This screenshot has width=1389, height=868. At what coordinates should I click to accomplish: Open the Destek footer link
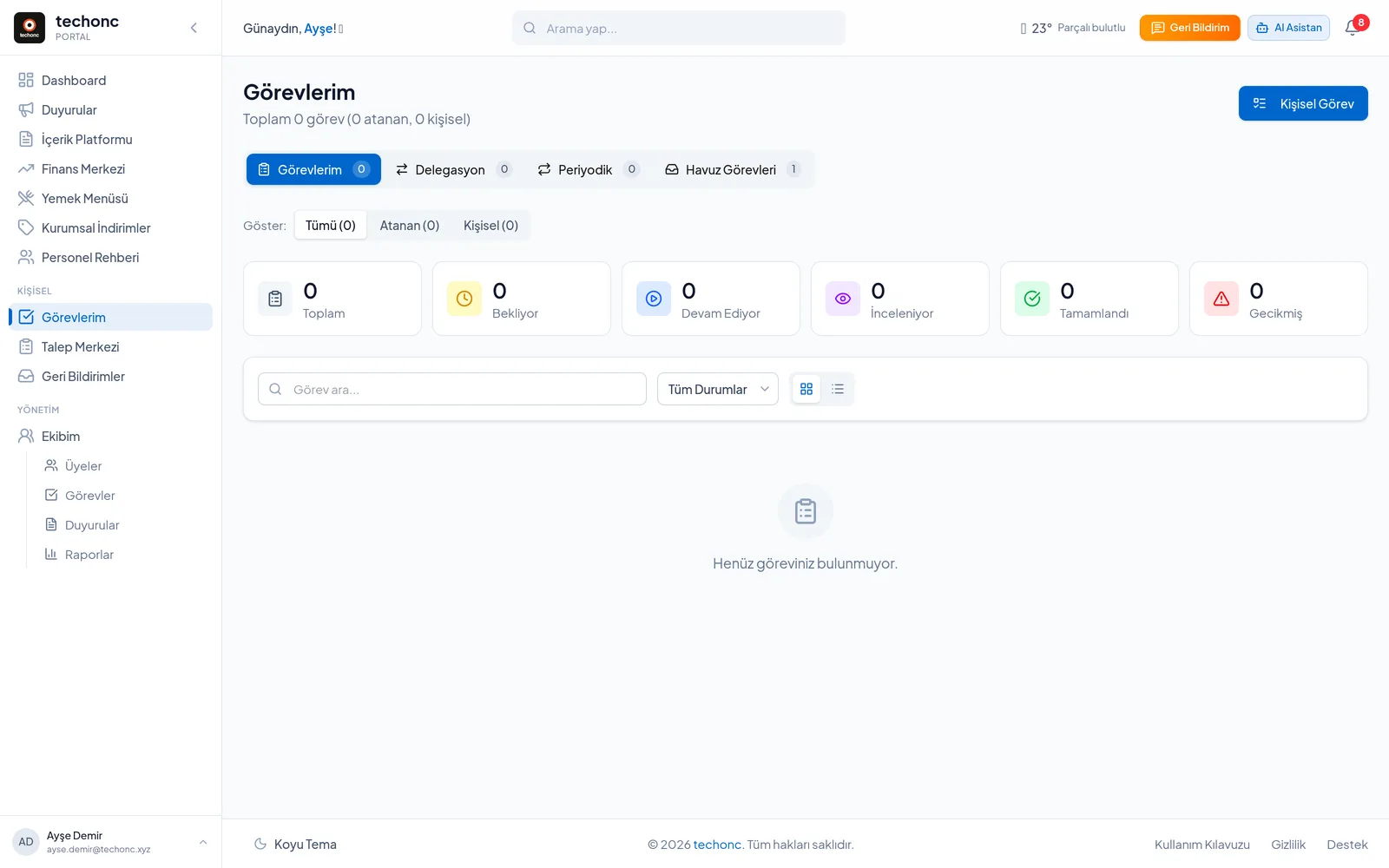(1347, 845)
